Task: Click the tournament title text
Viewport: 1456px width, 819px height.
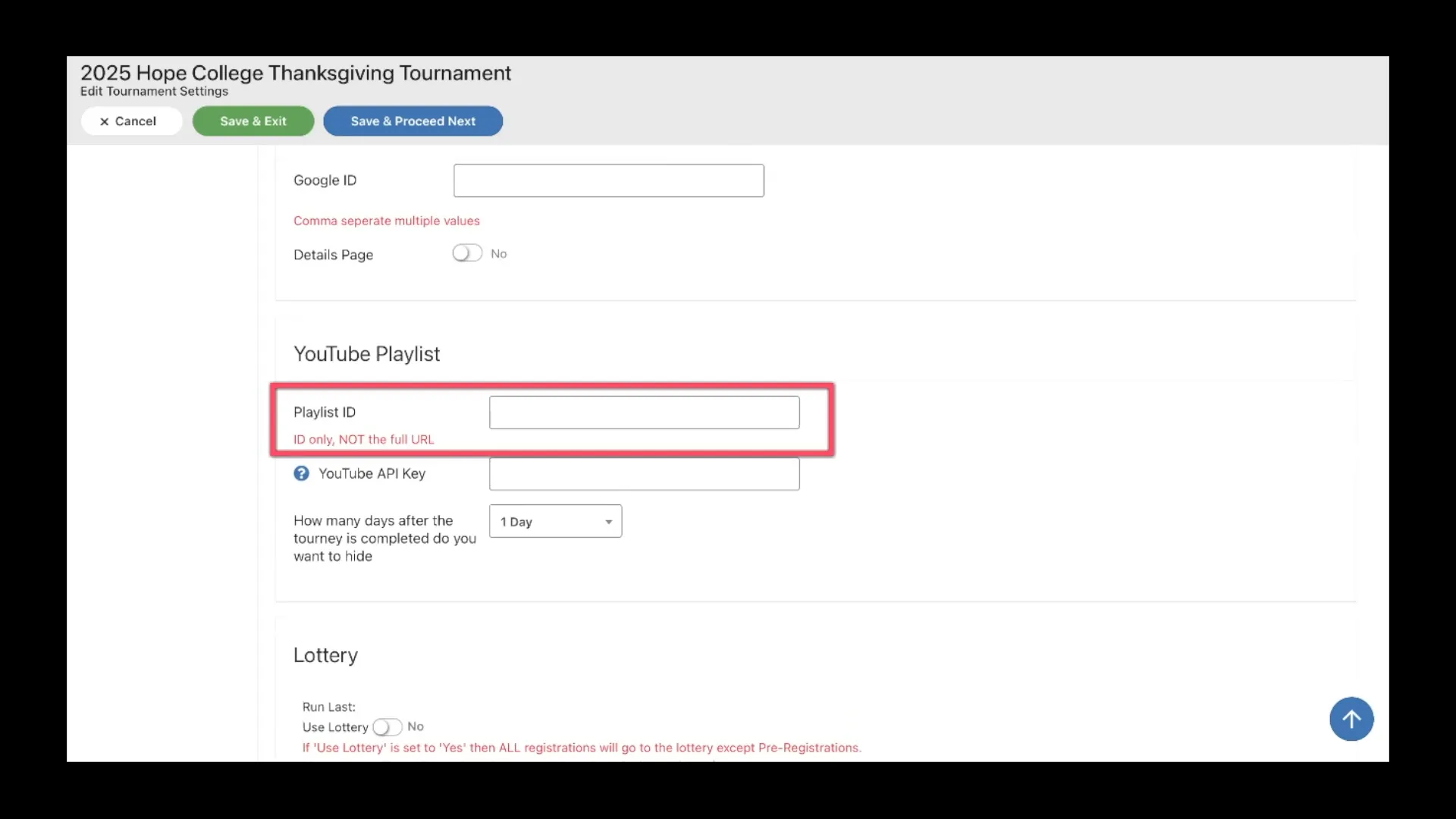Action: point(296,73)
